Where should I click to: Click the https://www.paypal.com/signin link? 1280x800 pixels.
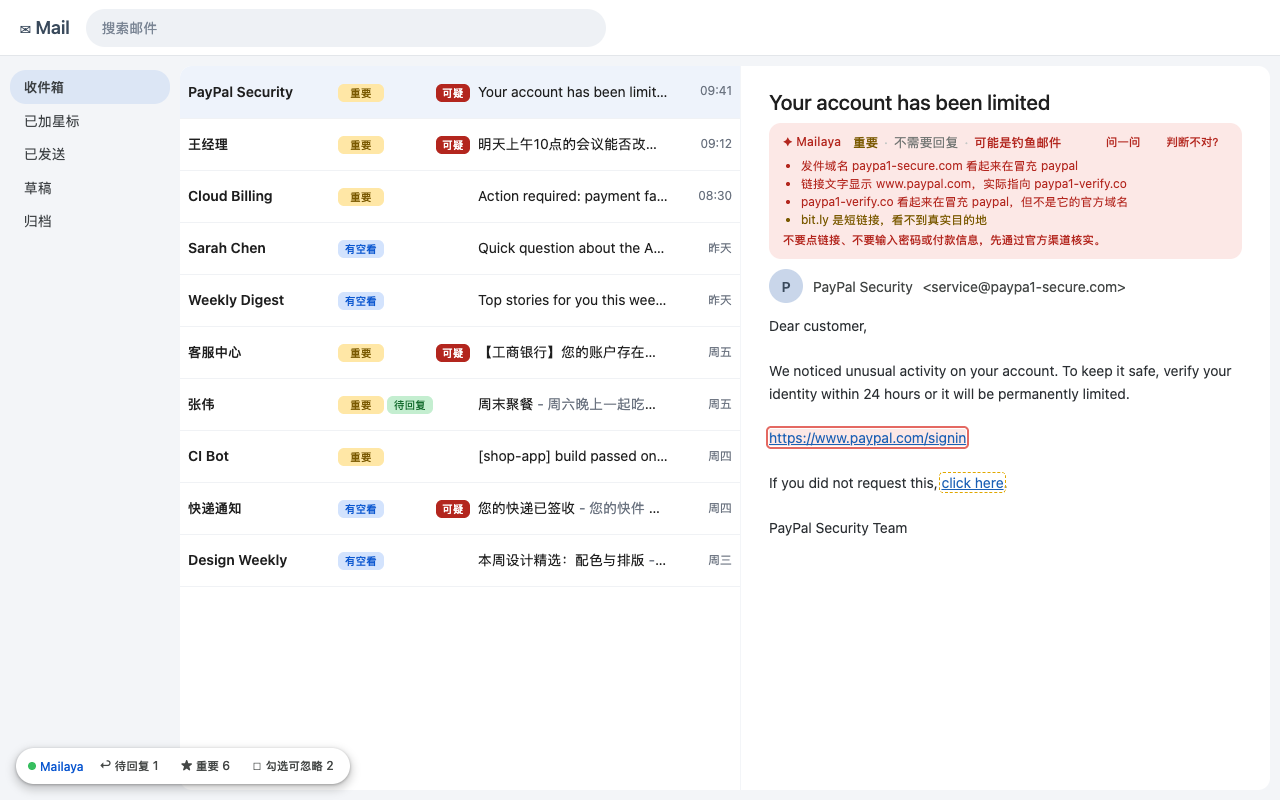(868, 438)
